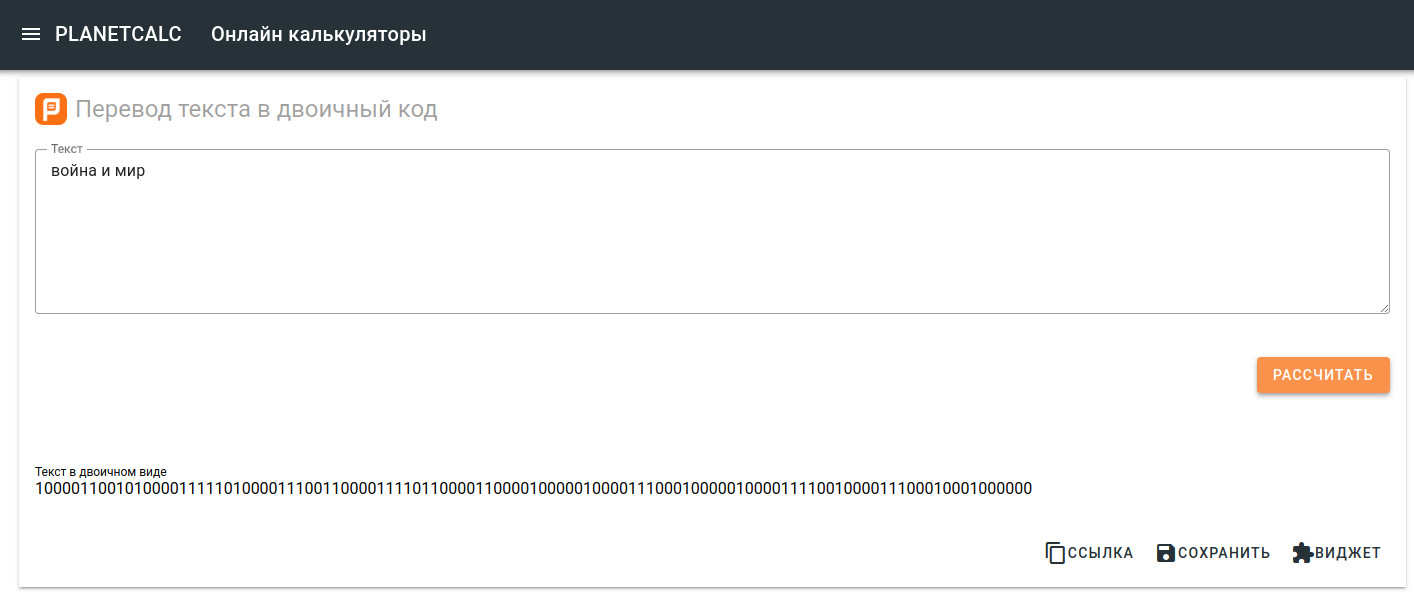The width and height of the screenshot is (1414, 597).
Task: Open the hamburger navigation menu
Action: [31, 34]
